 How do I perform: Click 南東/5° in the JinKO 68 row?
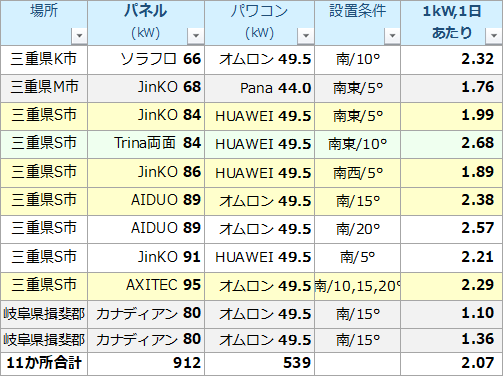358,88
